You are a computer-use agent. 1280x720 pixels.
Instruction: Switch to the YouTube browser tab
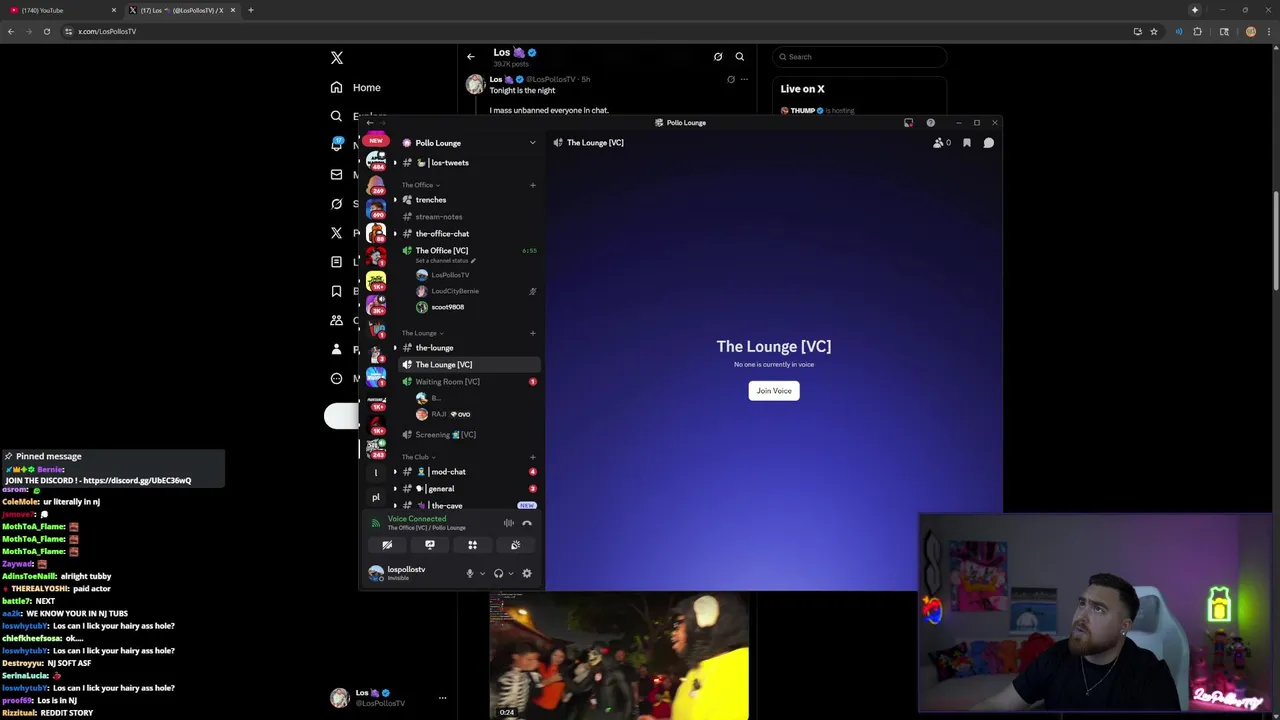(60, 10)
